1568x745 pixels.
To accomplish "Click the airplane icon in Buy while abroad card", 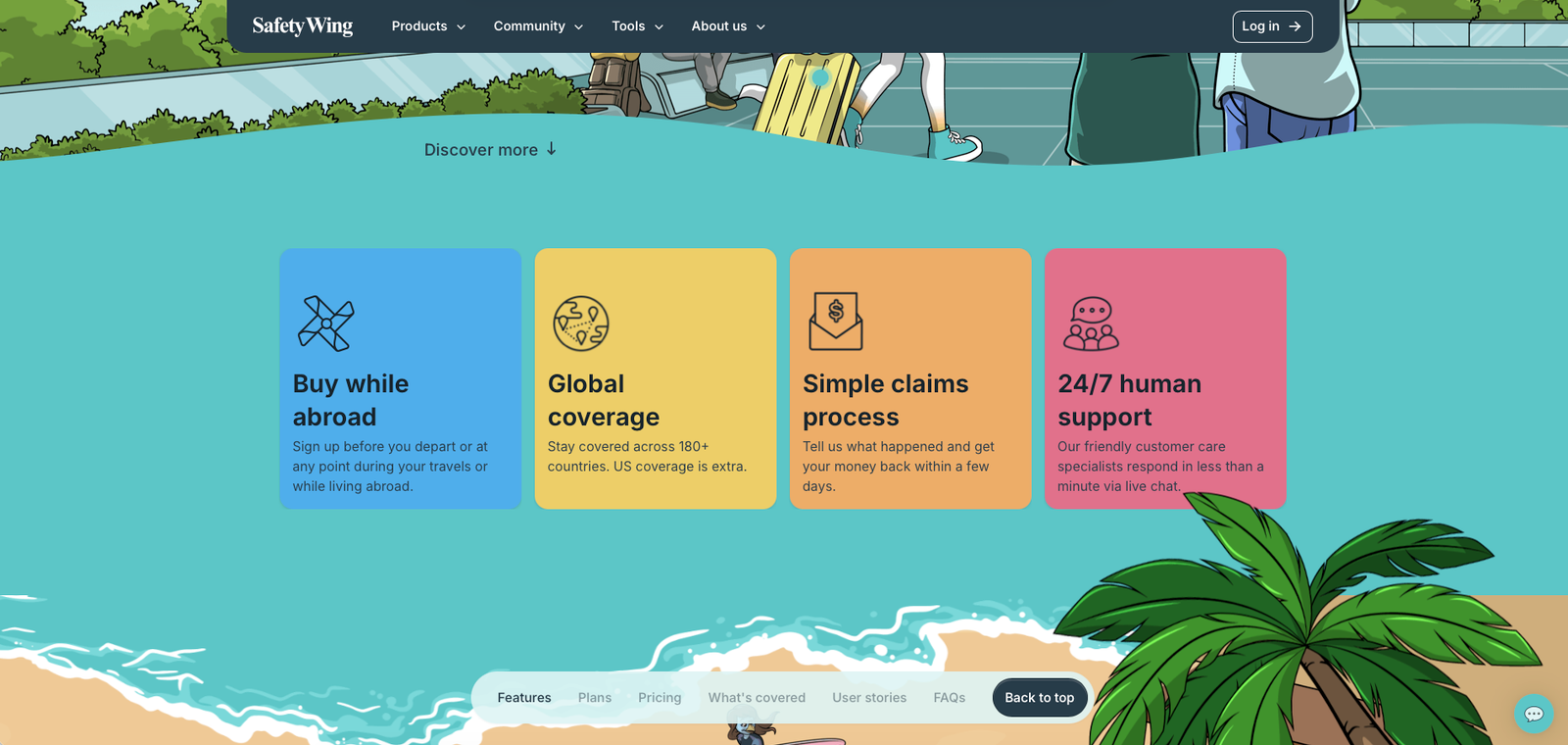I will (x=325, y=323).
